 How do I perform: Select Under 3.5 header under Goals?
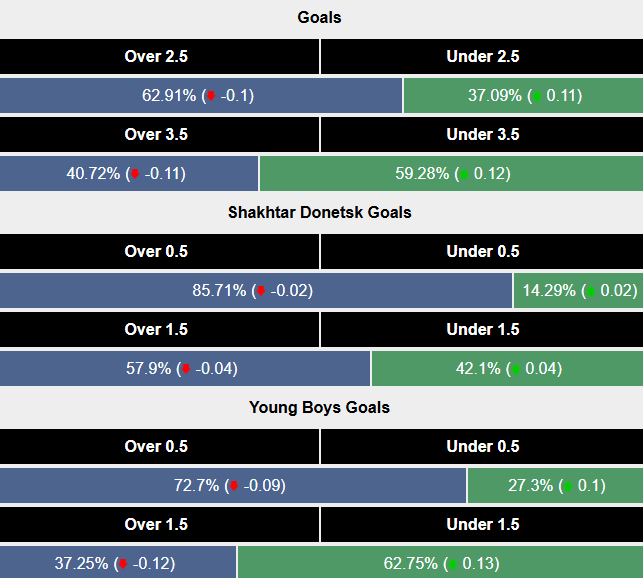point(482,135)
